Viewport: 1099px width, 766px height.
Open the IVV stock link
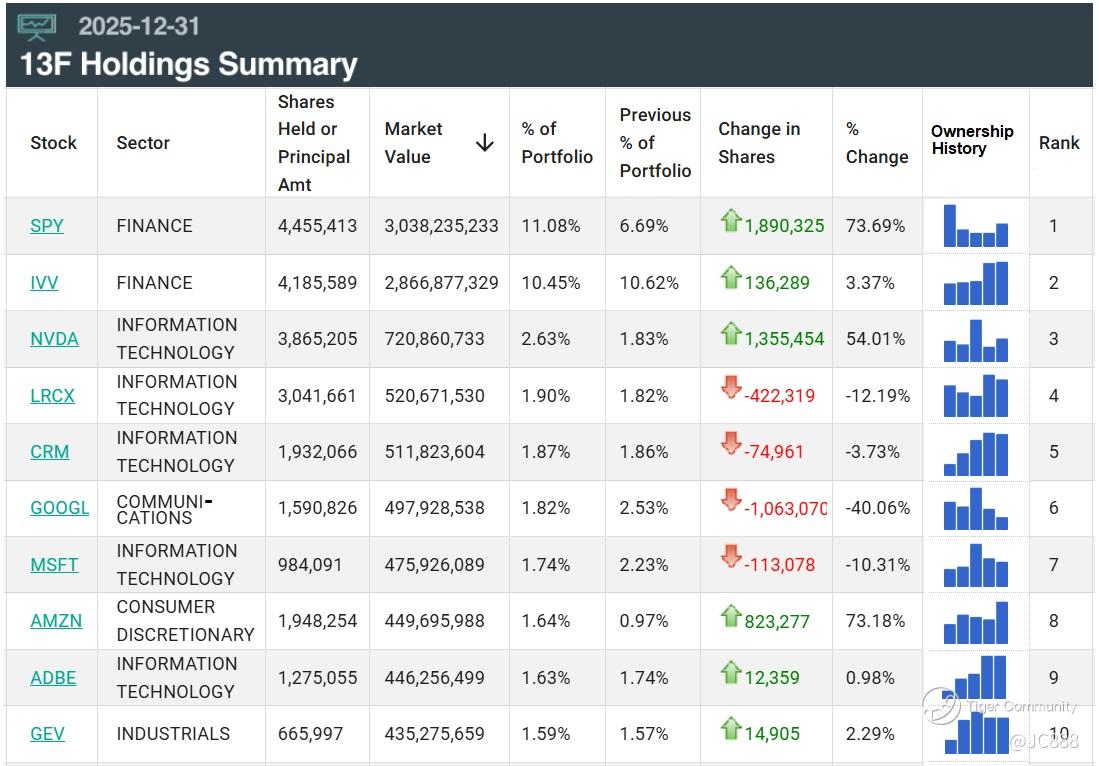click(x=45, y=283)
